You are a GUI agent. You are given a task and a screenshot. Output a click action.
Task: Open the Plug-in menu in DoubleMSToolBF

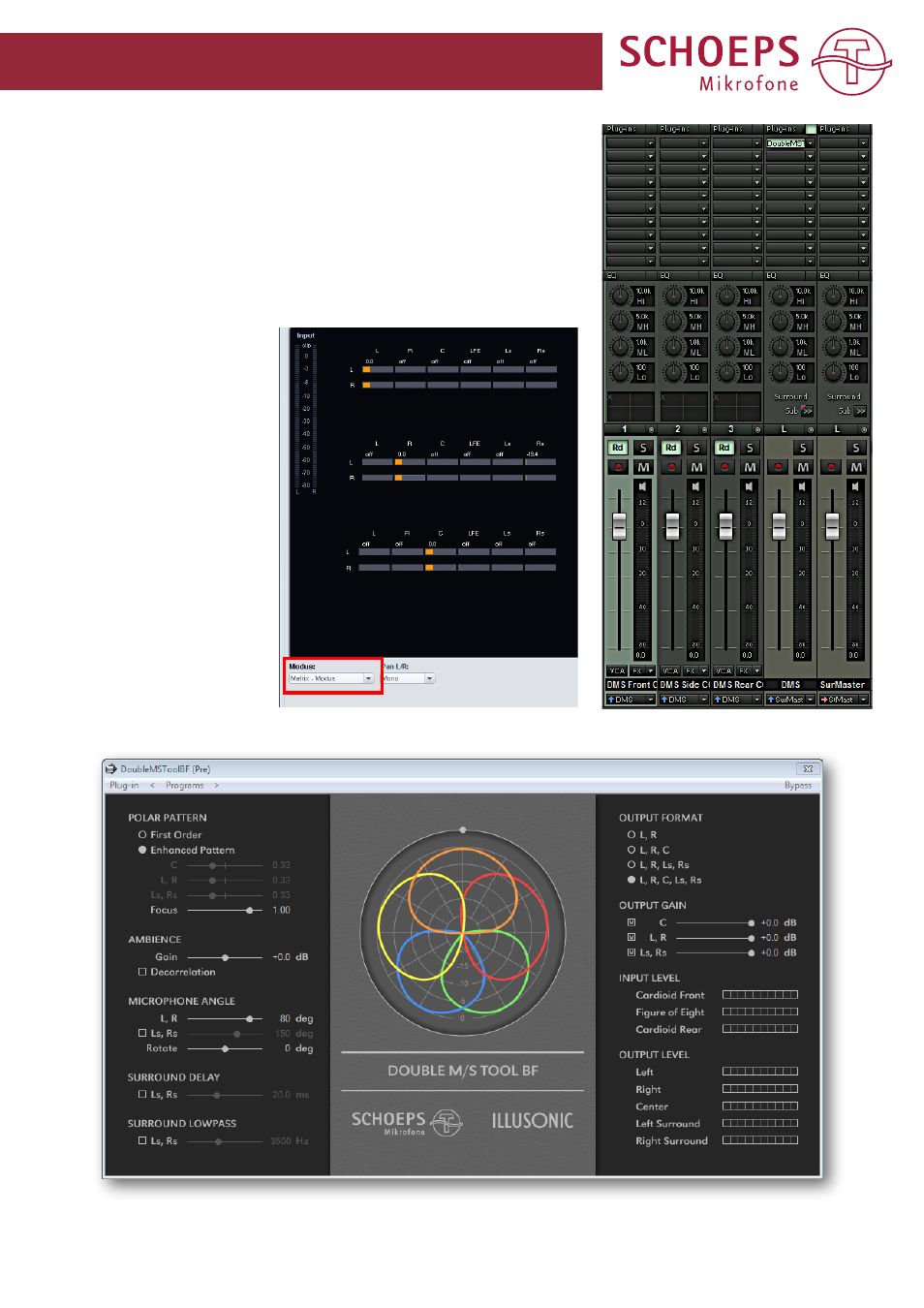coord(124,786)
